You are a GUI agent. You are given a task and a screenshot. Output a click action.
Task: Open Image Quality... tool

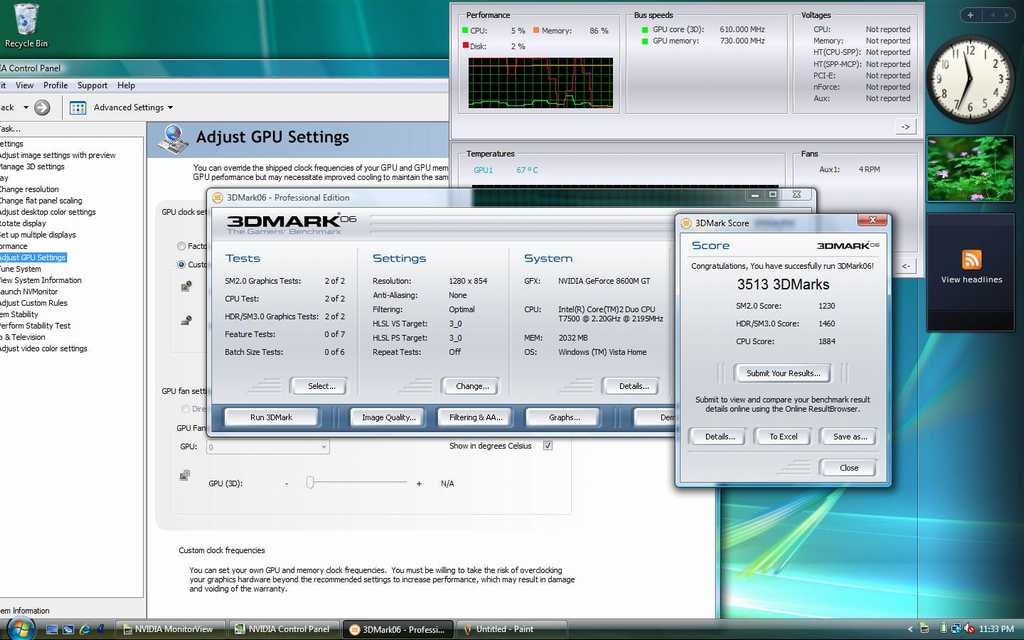pos(387,417)
